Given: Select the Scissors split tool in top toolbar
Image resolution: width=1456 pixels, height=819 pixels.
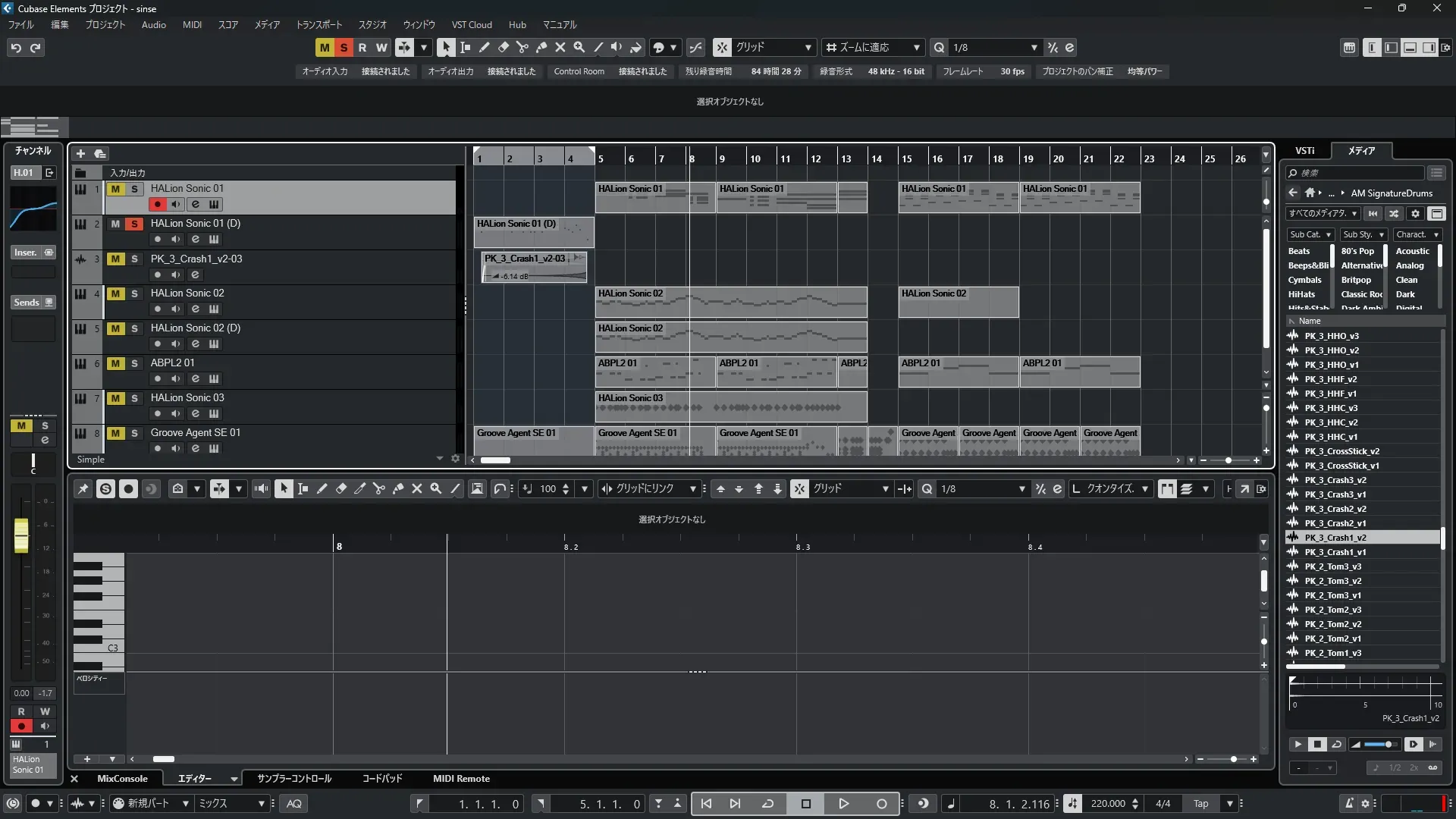Looking at the screenshot, I should pos(522,47).
